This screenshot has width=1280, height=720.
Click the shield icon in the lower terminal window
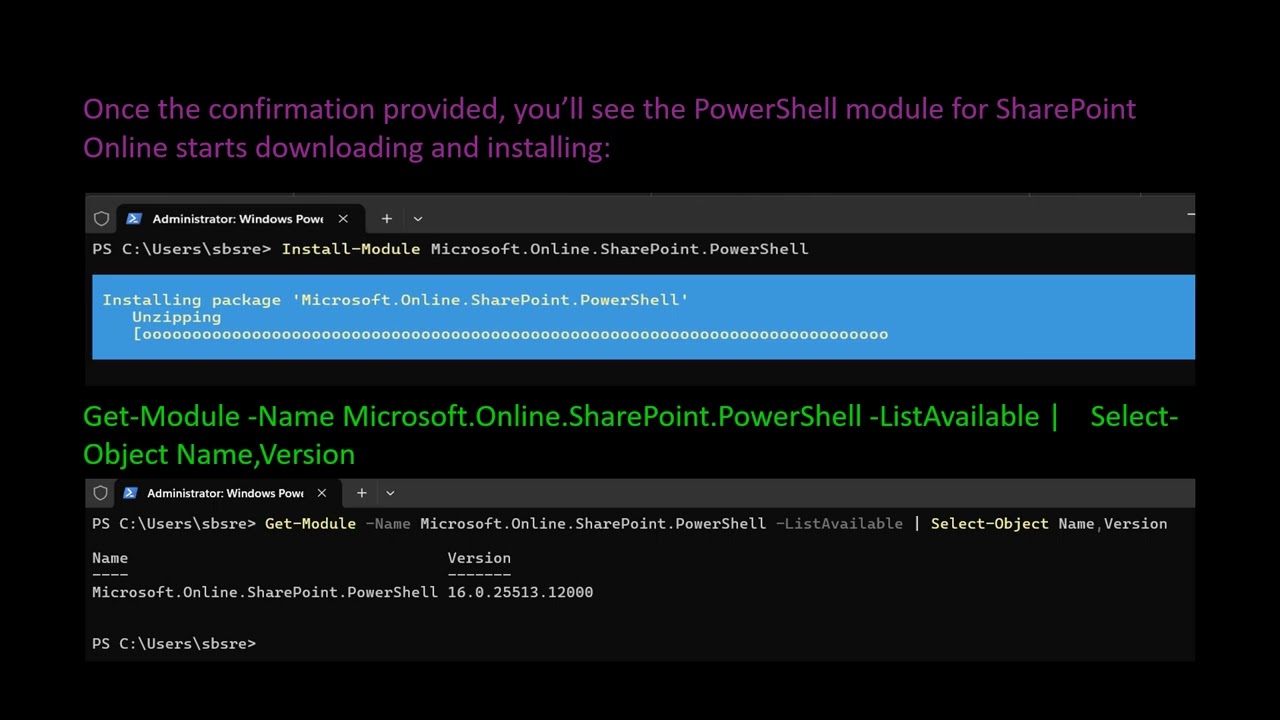click(100, 493)
